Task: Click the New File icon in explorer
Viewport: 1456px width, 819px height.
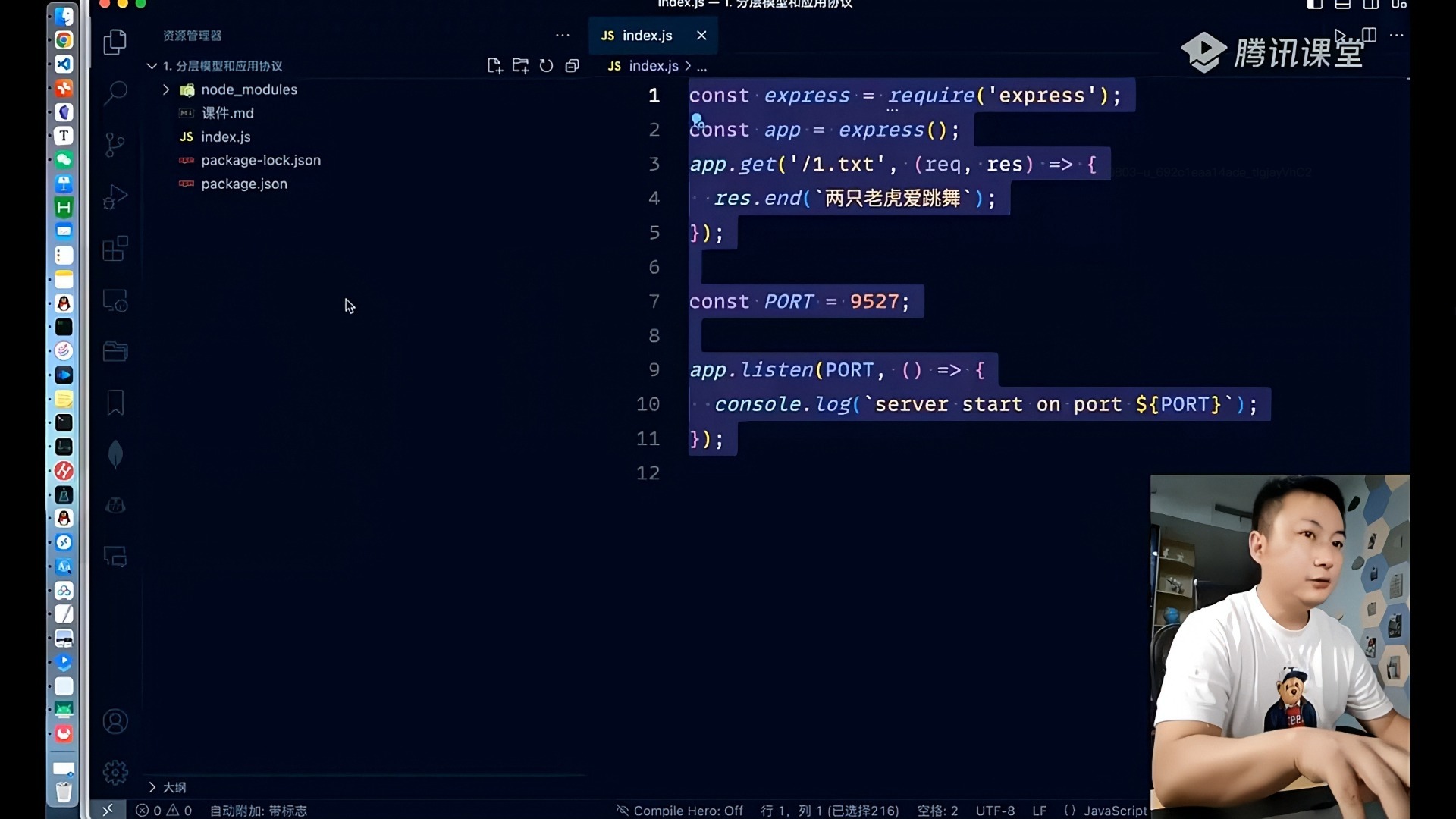Action: tap(494, 66)
